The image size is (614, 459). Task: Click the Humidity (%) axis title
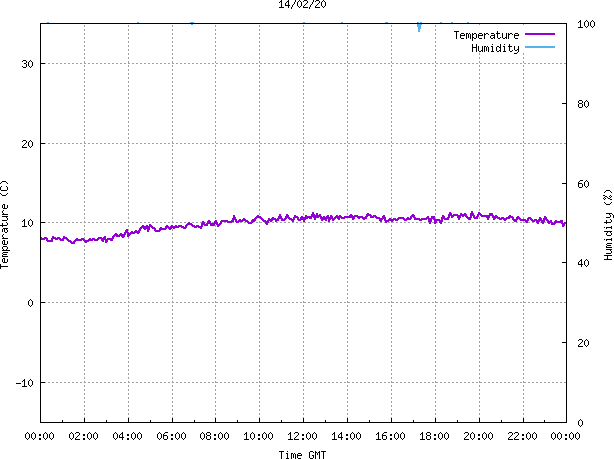click(608, 224)
